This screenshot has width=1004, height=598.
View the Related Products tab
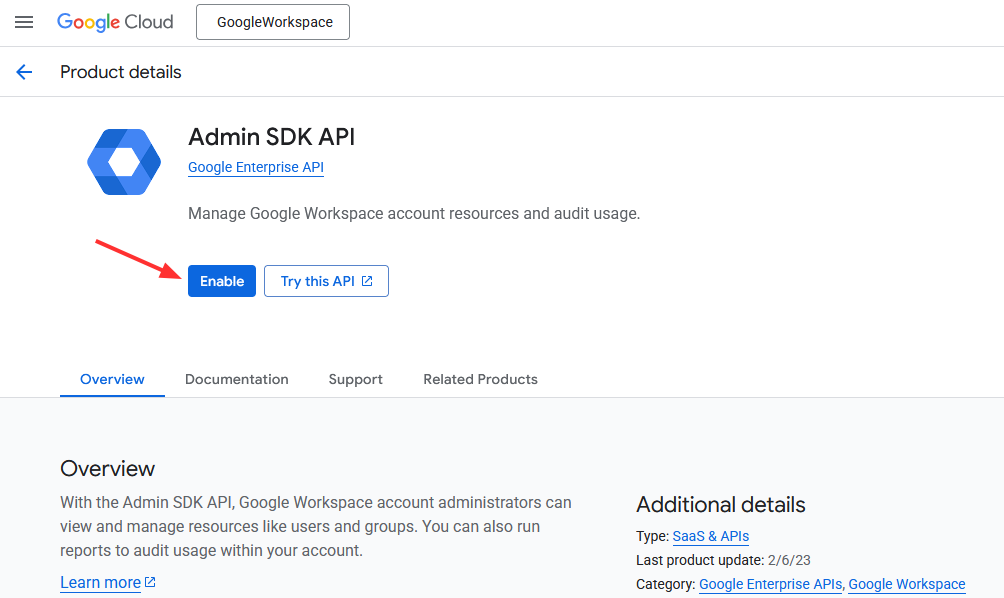click(480, 379)
